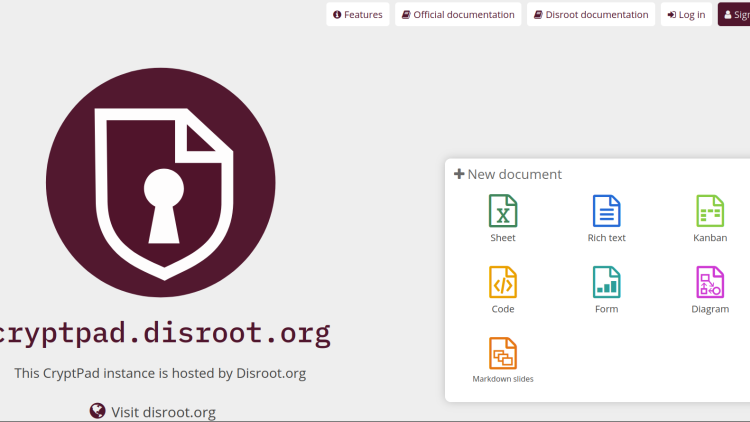Open Official documentation
Screen dimensions: 750x422
[x=458, y=15]
